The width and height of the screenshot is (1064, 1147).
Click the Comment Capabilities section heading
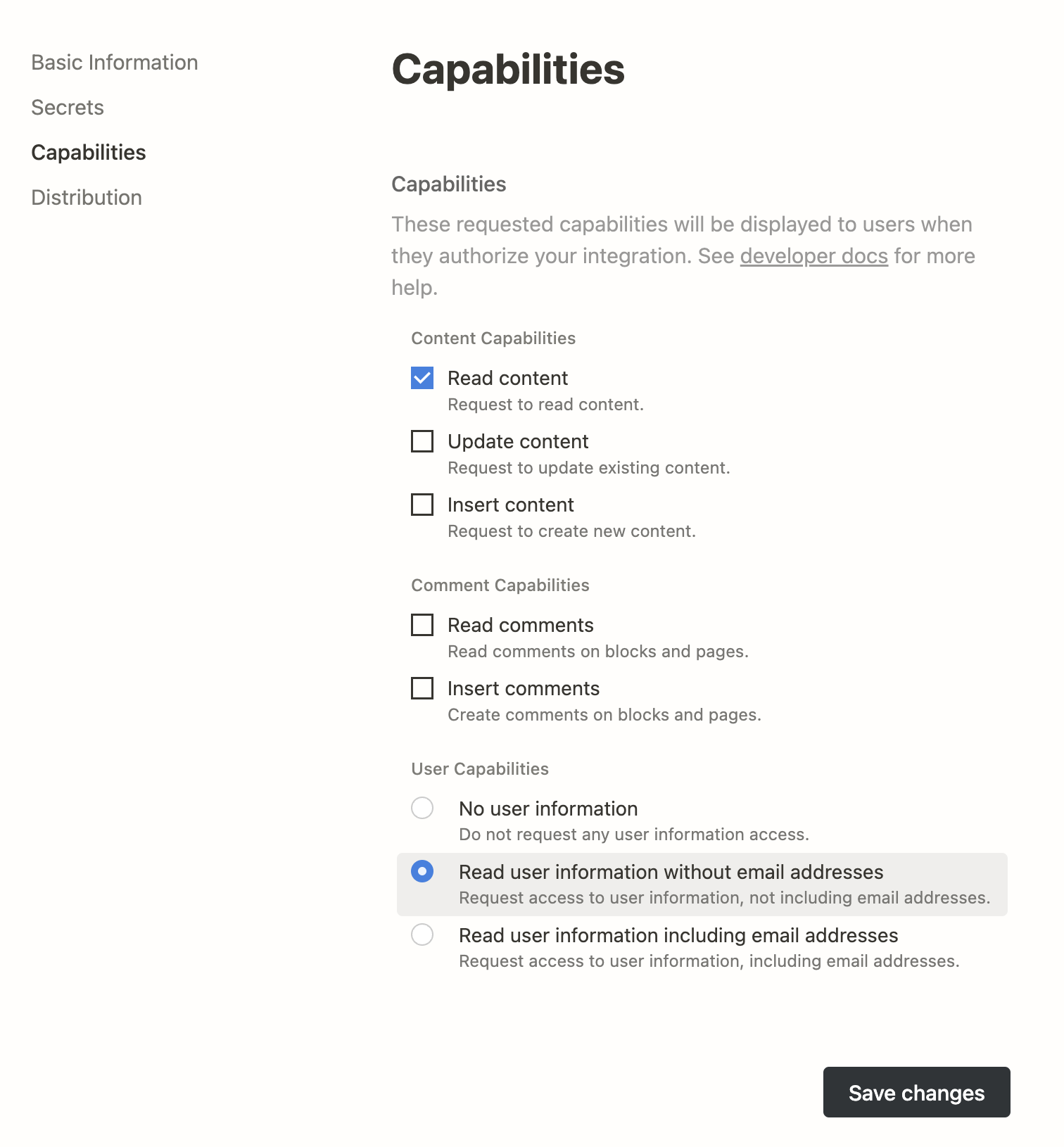(500, 585)
